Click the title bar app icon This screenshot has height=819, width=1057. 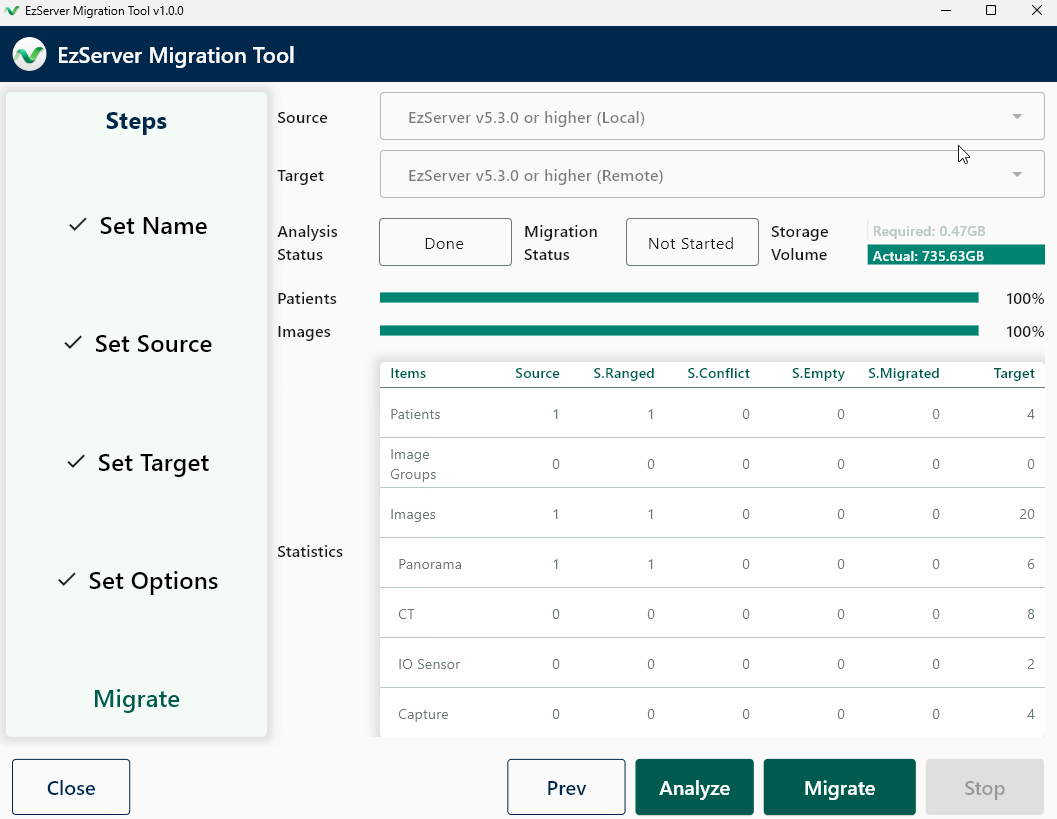point(11,11)
